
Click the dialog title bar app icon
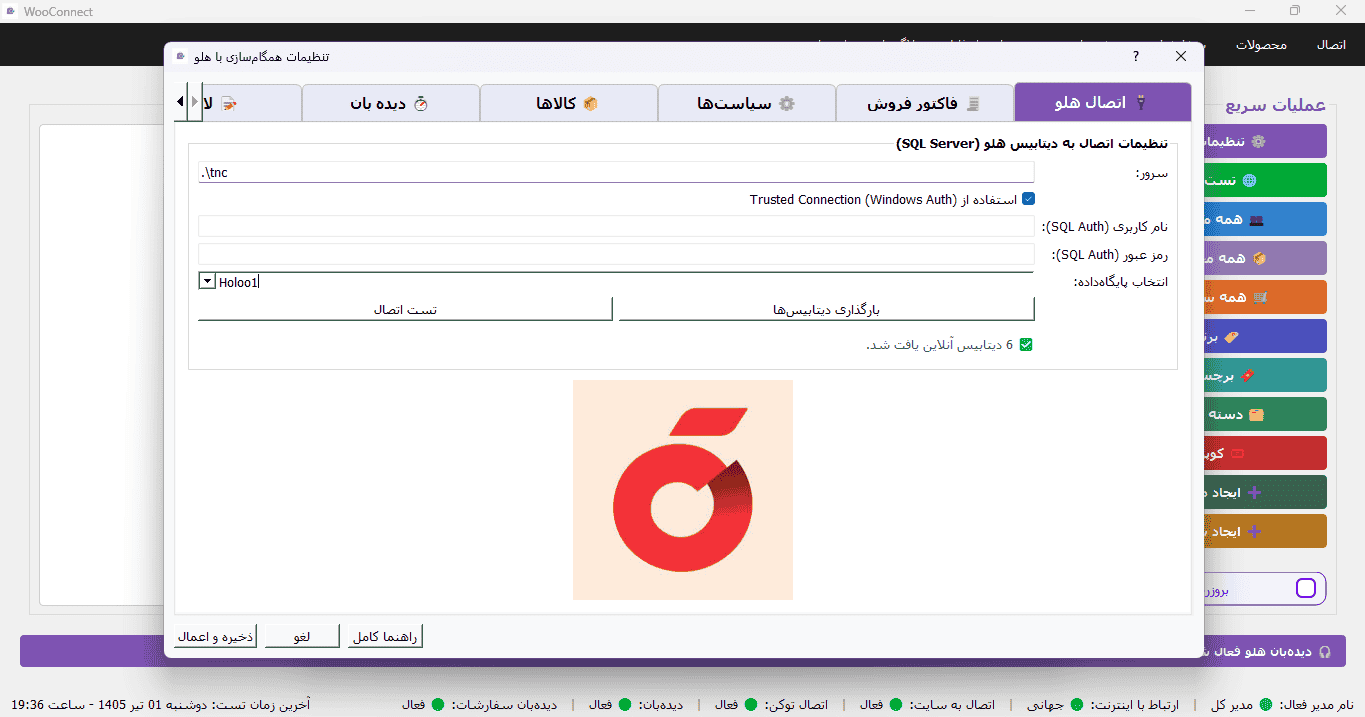[180, 56]
